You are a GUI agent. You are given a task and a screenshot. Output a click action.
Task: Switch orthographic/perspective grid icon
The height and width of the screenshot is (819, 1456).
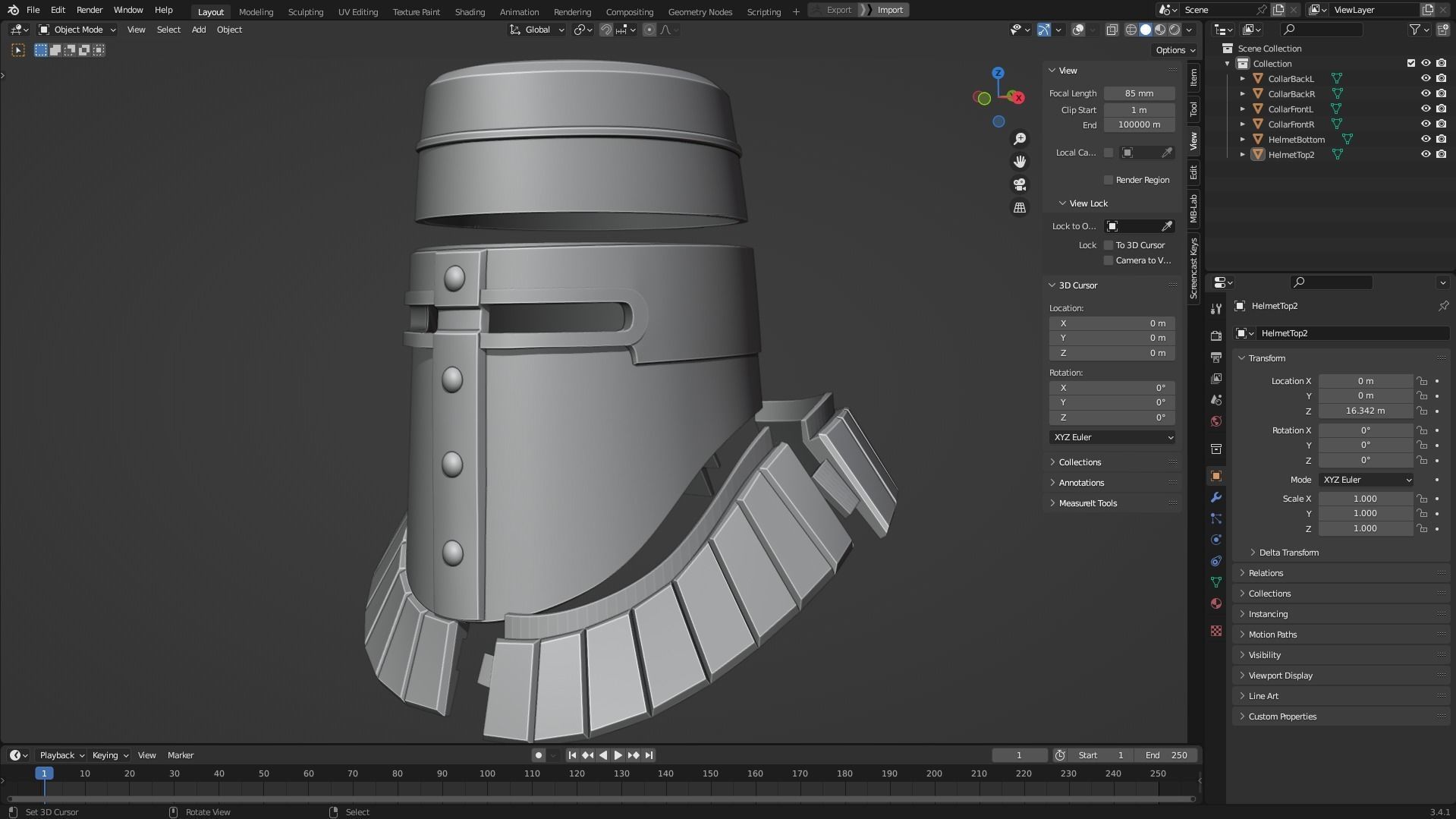(x=1020, y=207)
